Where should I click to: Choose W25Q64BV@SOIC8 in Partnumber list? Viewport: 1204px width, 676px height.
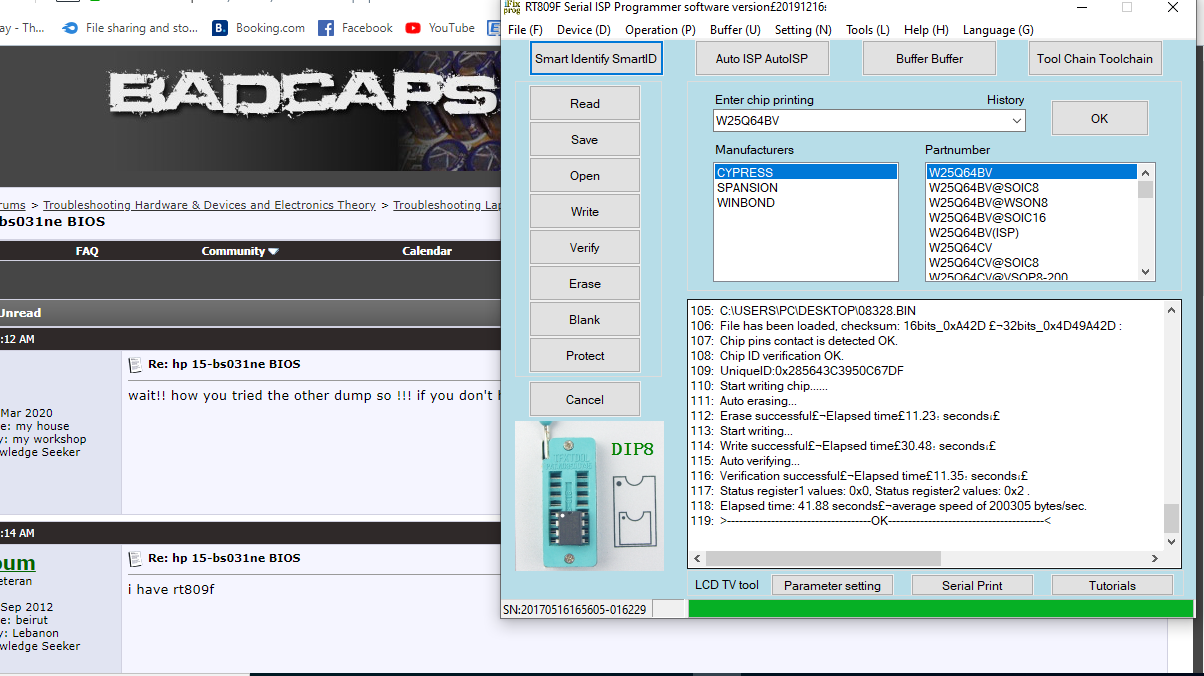point(983,188)
